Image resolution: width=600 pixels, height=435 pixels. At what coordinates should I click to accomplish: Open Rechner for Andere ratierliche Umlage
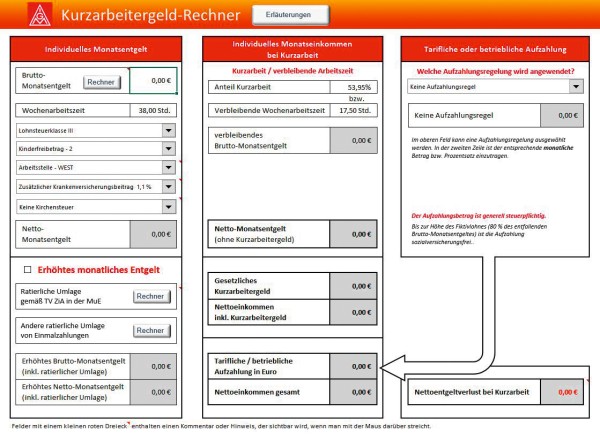[x=152, y=330]
